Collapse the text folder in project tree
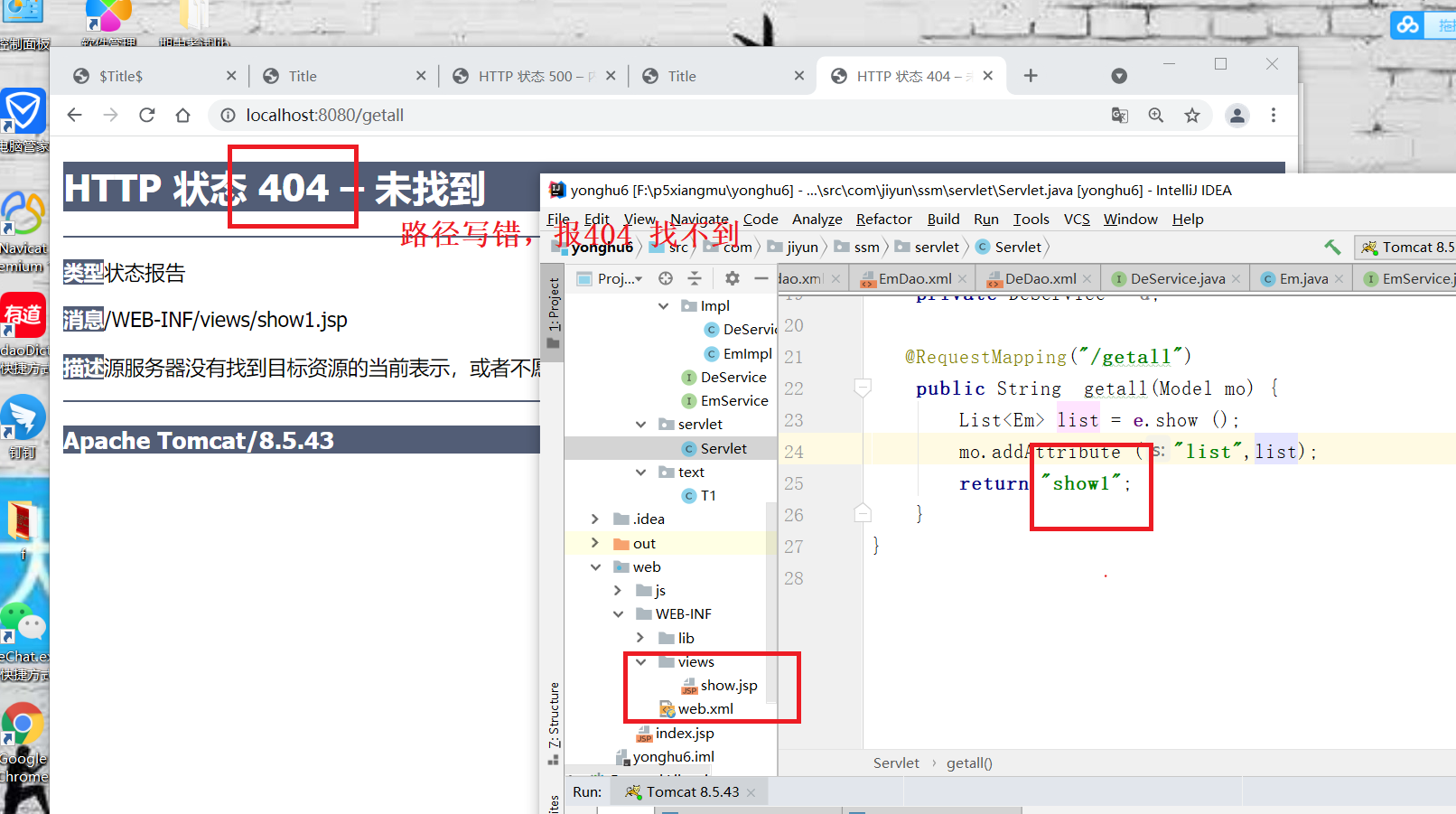The height and width of the screenshot is (814, 1456). [640, 472]
